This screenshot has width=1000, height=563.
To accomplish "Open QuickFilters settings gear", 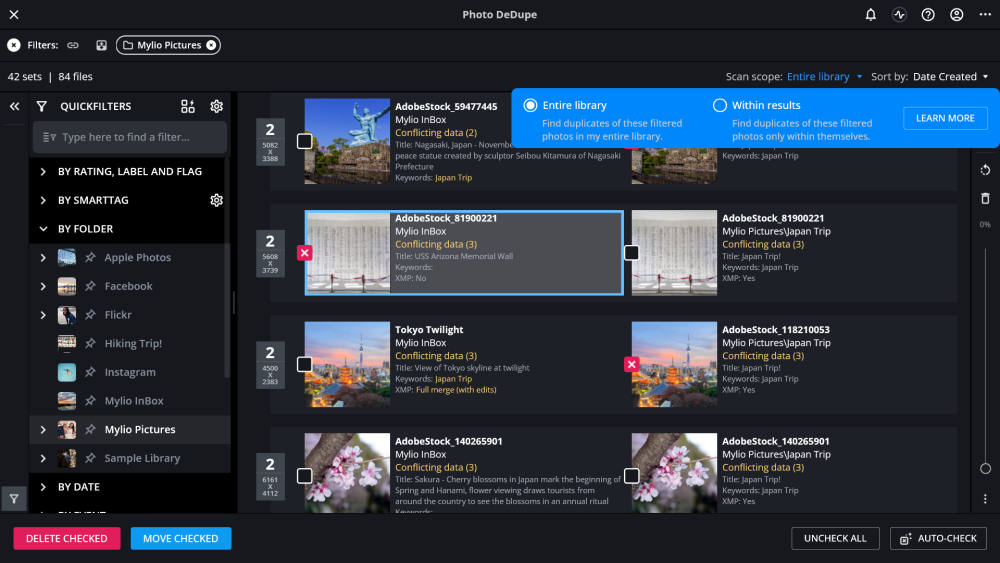I will (216, 107).
